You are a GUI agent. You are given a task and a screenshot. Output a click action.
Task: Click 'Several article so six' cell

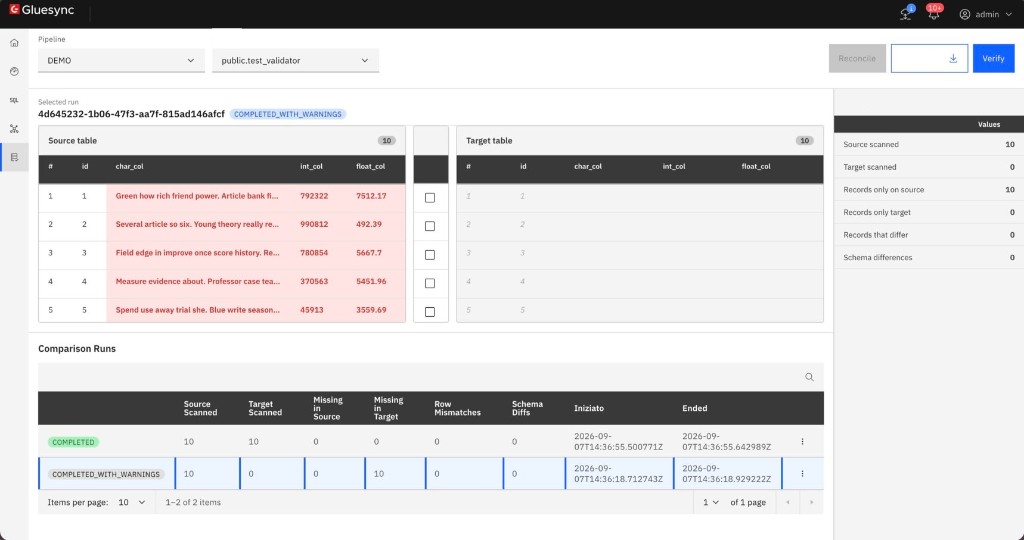(197, 224)
